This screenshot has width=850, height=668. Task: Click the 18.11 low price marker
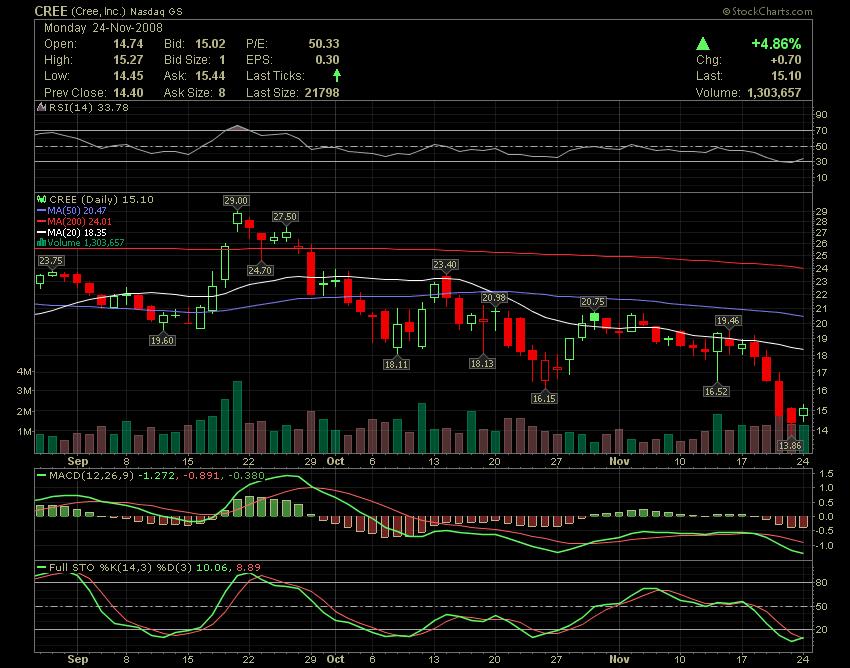coord(396,364)
